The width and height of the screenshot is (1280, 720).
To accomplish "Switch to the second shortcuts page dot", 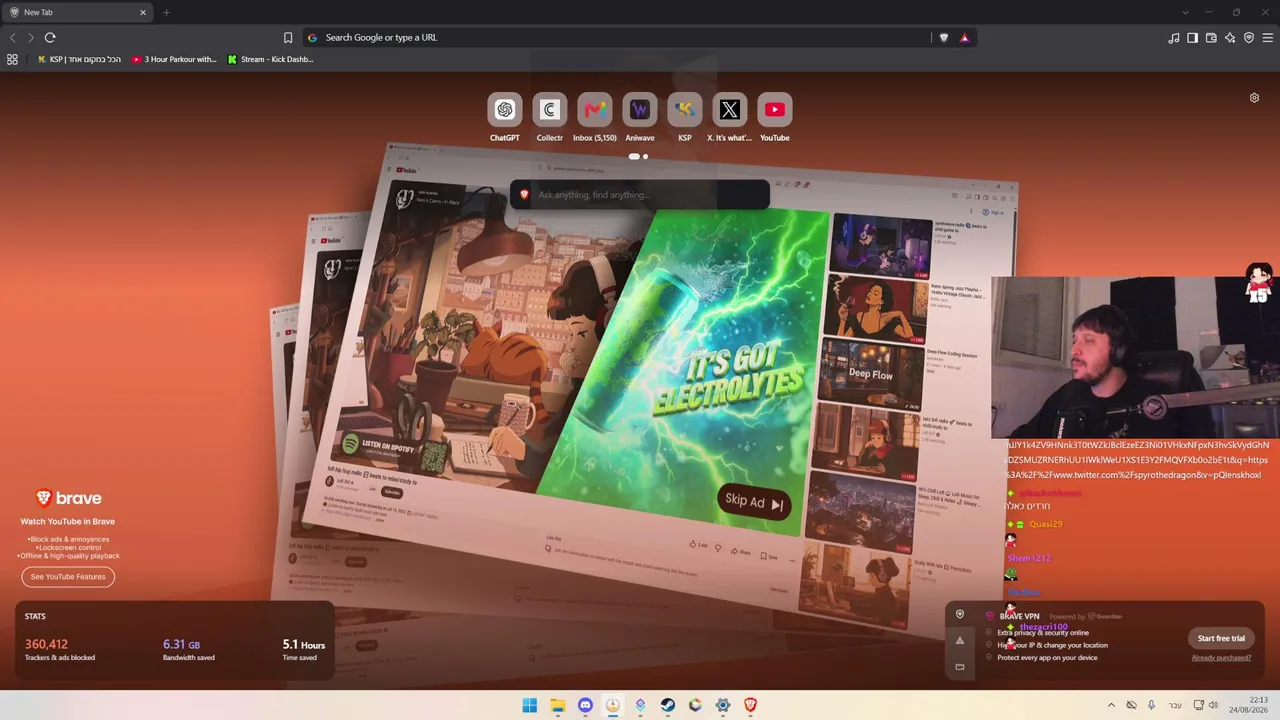I will 645,157.
